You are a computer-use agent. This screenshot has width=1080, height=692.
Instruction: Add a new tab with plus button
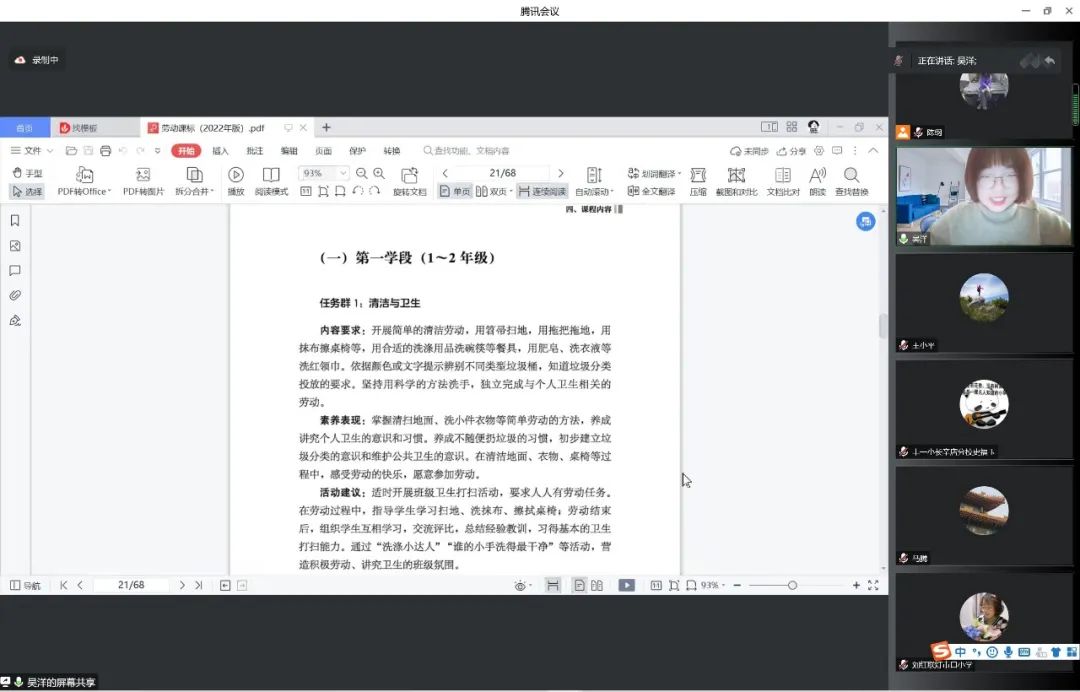click(x=326, y=127)
